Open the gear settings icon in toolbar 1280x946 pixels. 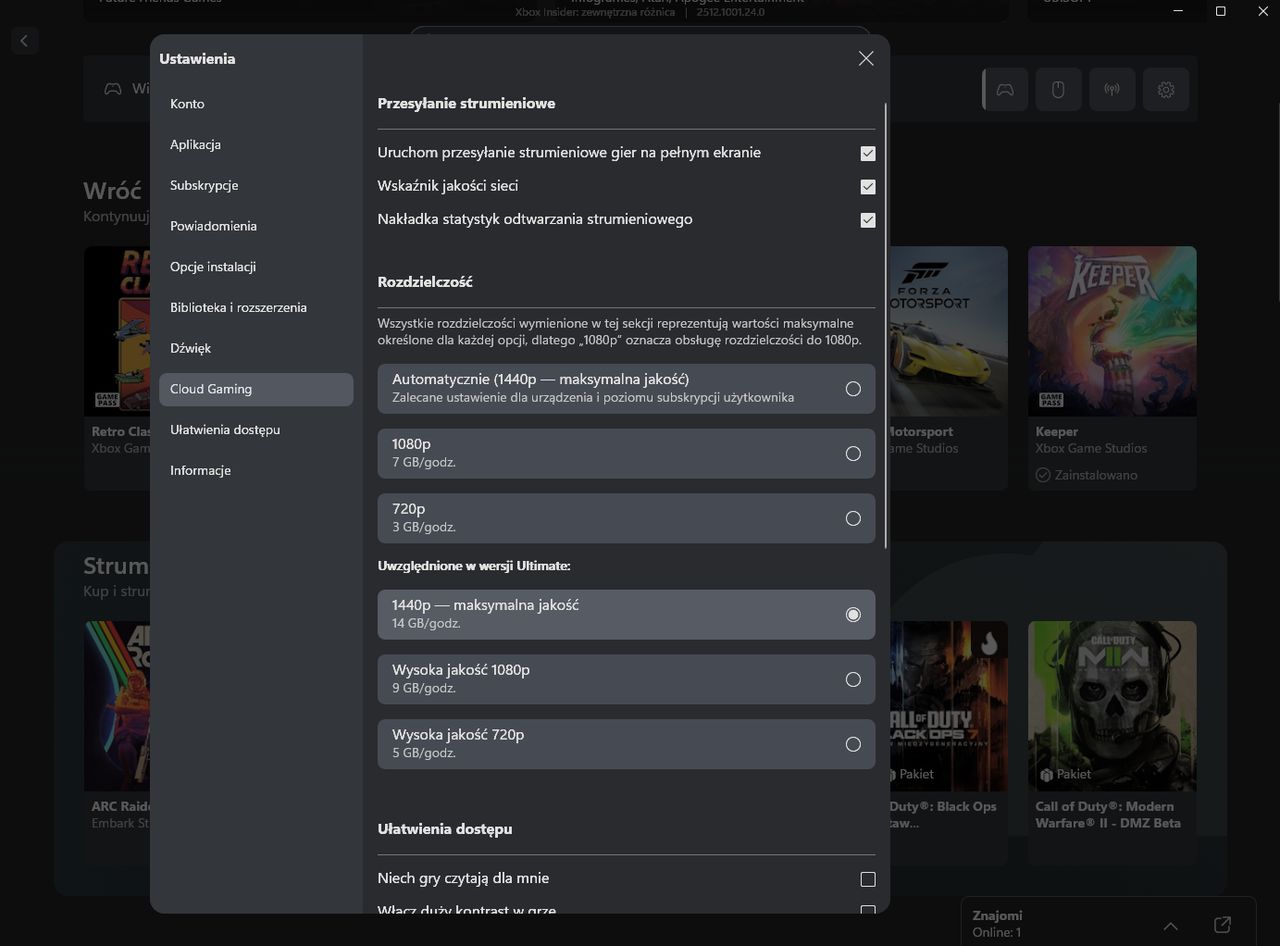coord(1166,90)
